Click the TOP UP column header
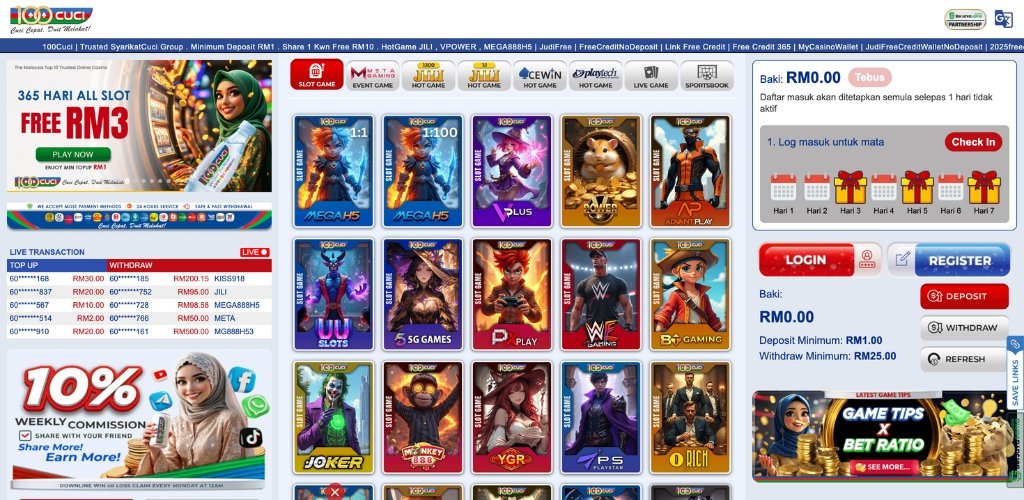 [57, 266]
